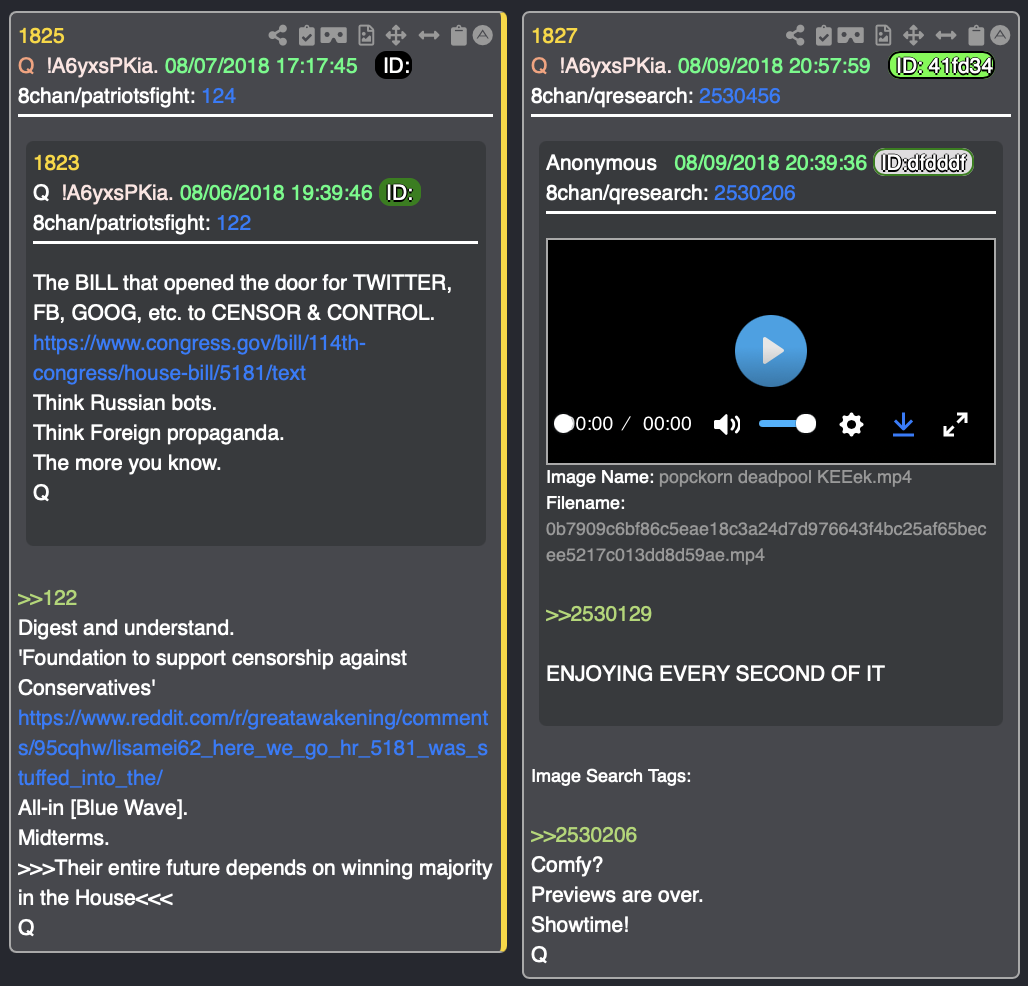Click the plain clipboard icon on post 1825
Screen dimensions: 1028x986
(x=459, y=35)
